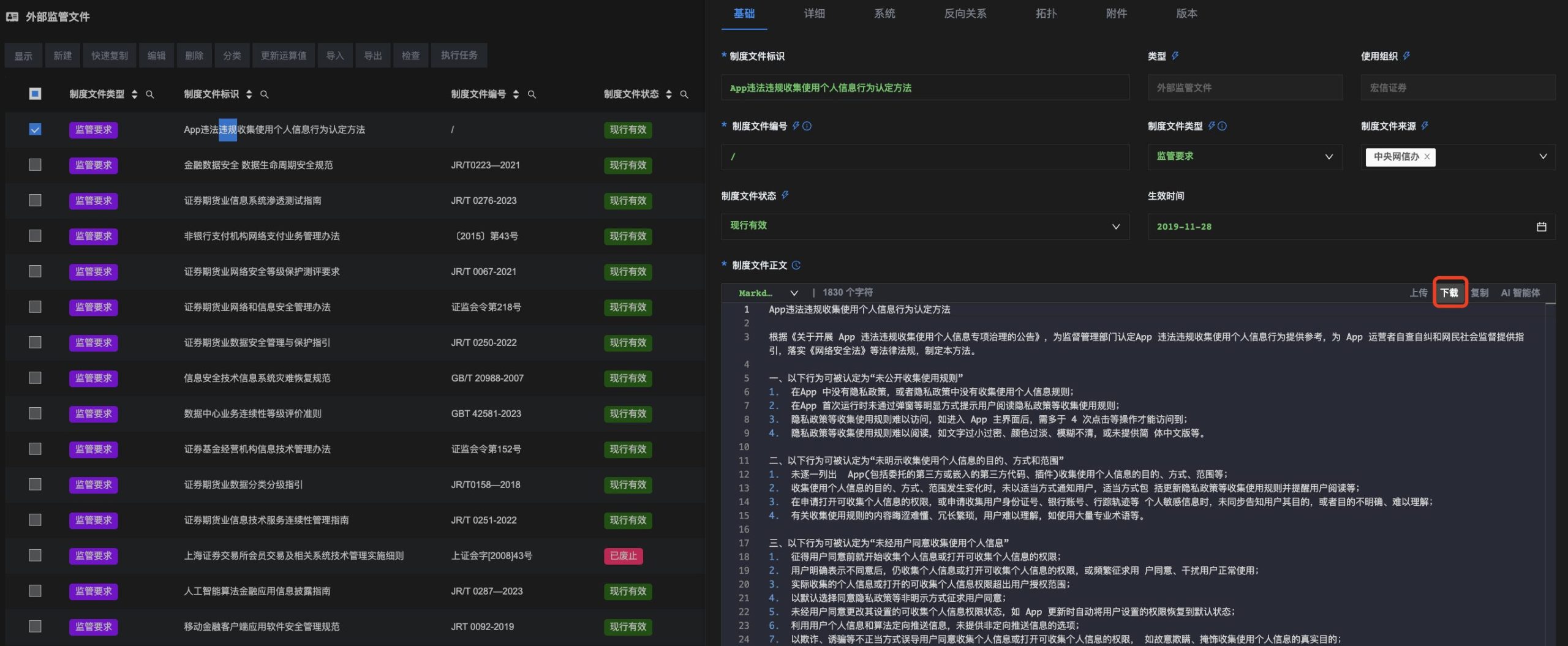
Task: Click the 外部监管文件 panel icon
Action: tap(12, 17)
